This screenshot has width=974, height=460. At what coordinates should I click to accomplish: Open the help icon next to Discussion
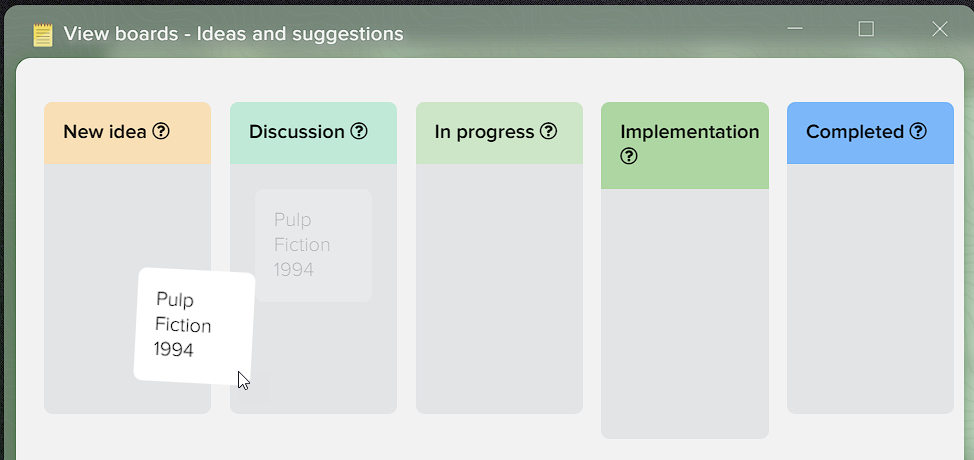359,131
